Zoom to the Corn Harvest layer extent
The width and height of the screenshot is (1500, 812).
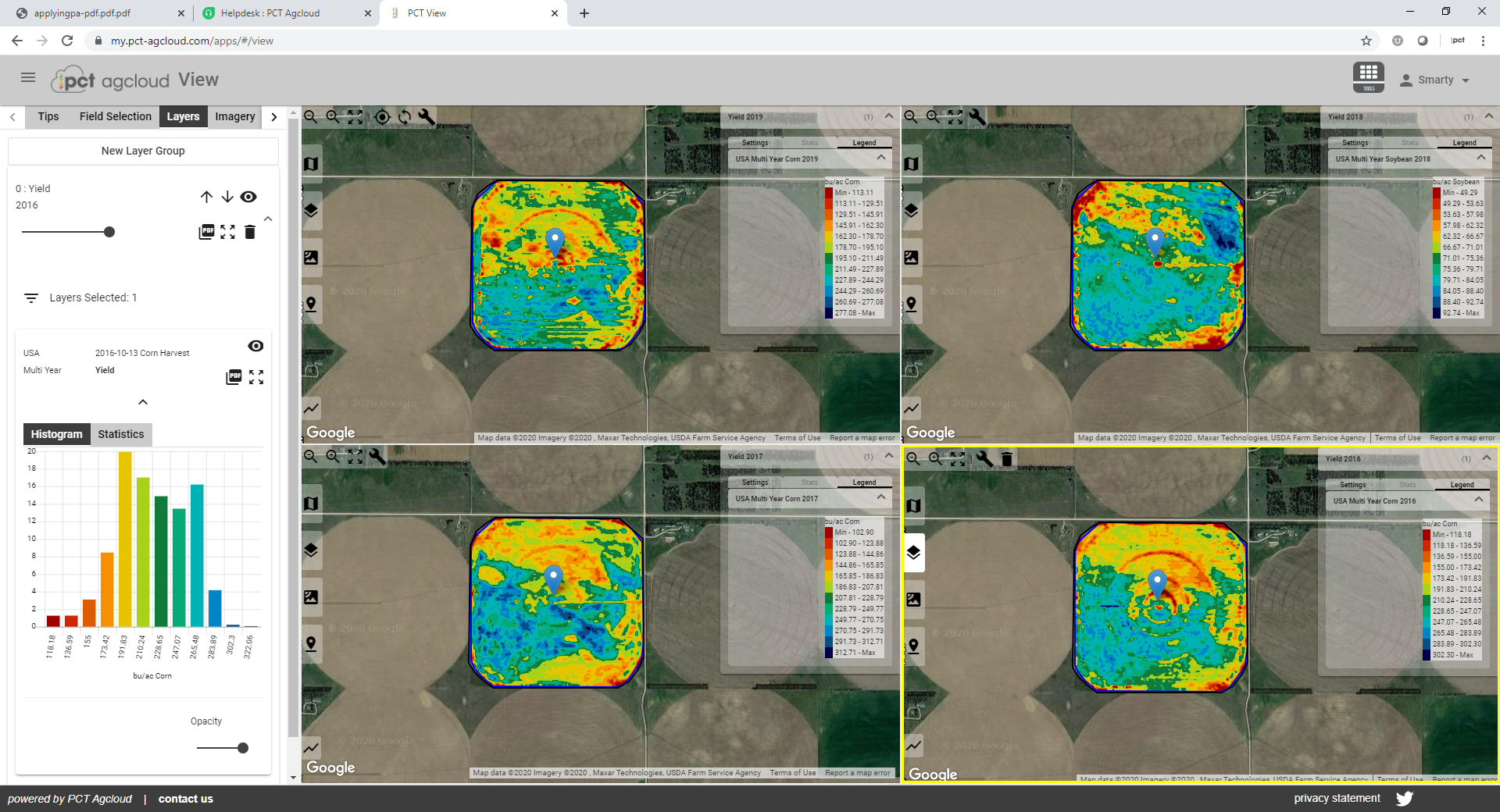pos(256,377)
